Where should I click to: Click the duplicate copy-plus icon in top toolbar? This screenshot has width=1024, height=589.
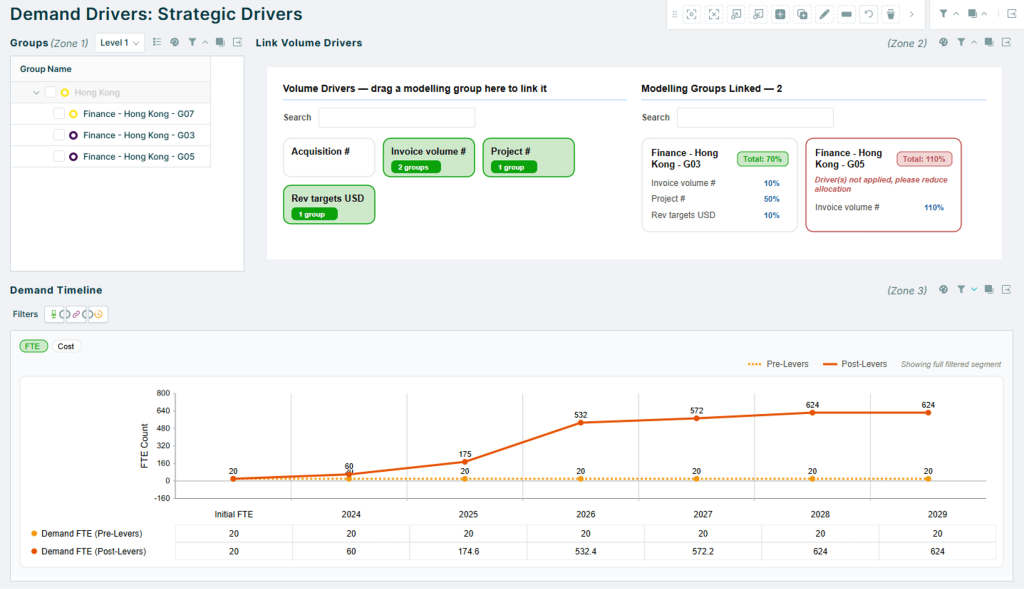click(803, 14)
